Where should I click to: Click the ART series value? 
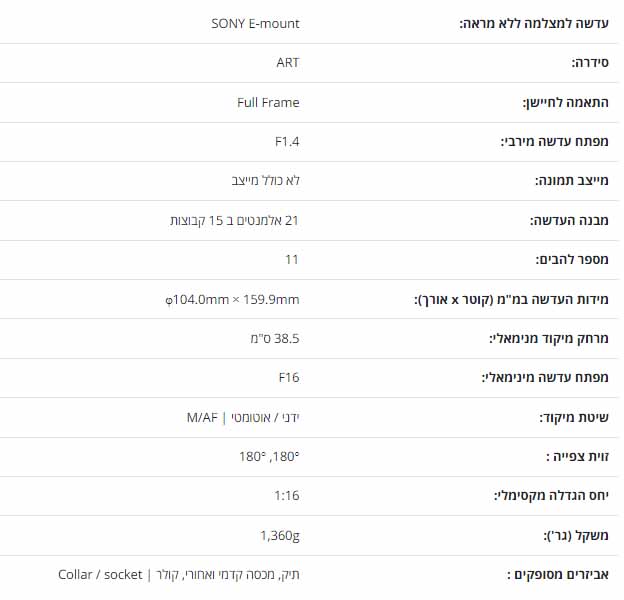288,62
